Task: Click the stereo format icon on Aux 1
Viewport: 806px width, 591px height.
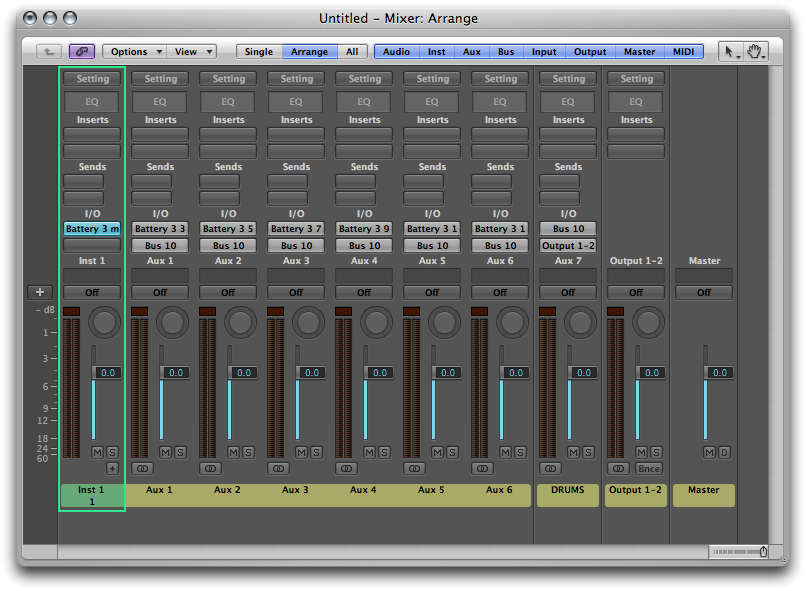Action: point(142,468)
